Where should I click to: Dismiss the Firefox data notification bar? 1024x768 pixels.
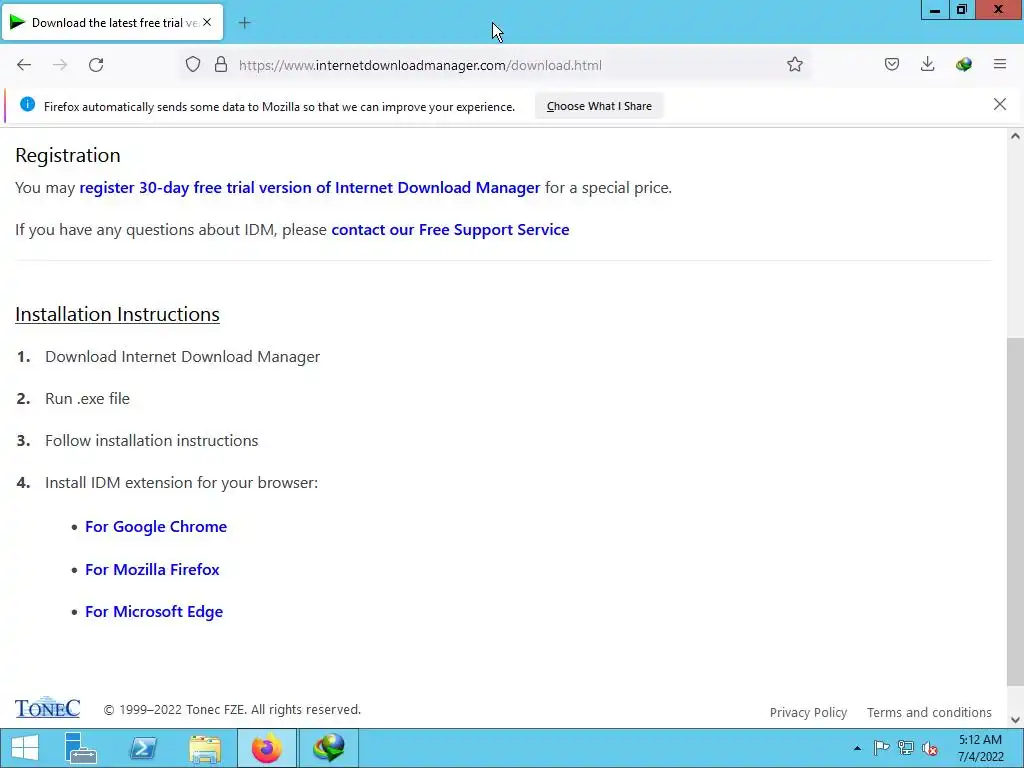pyautogui.click(x=1000, y=104)
